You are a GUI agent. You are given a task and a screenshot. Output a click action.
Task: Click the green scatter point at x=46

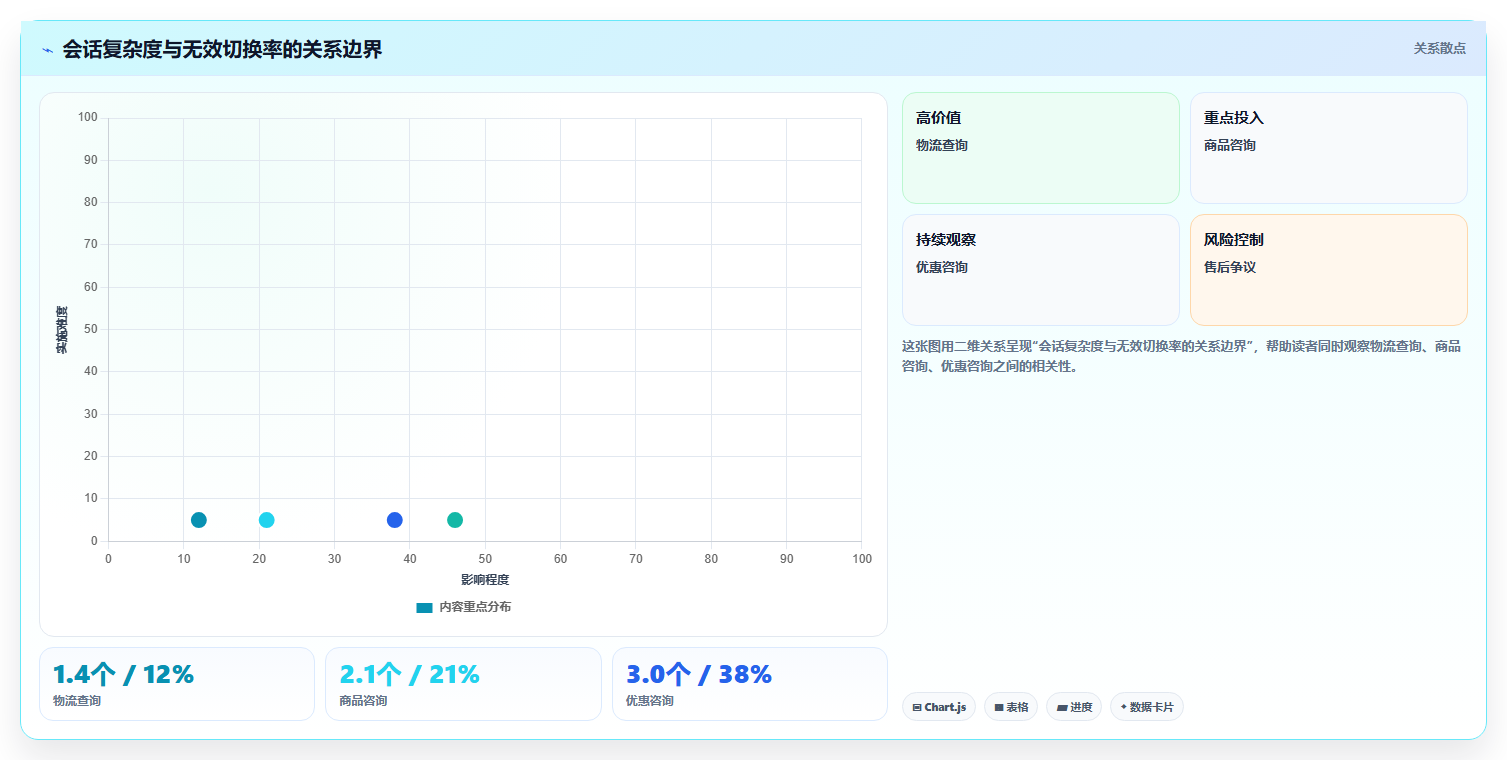click(455, 520)
